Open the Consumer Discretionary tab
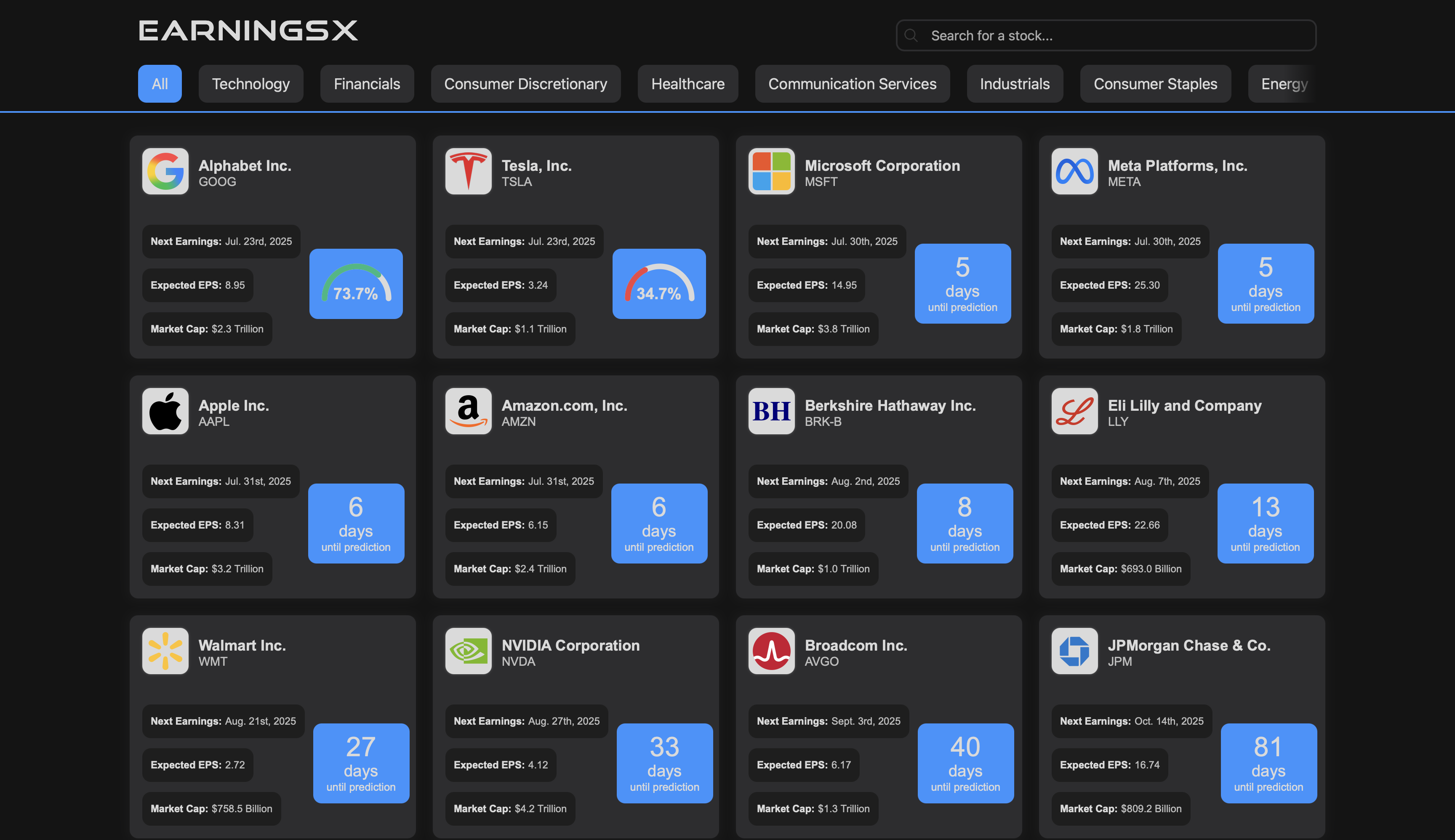 tap(525, 84)
